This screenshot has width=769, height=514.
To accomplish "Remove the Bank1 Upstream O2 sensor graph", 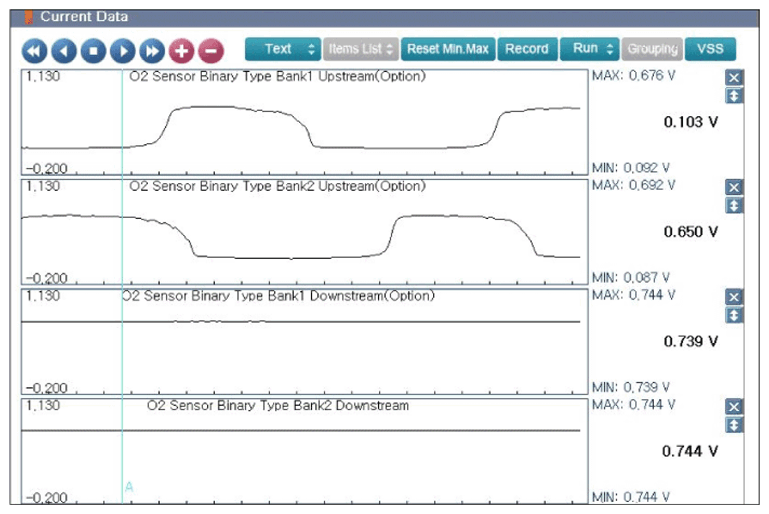I will [x=734, y=77].
